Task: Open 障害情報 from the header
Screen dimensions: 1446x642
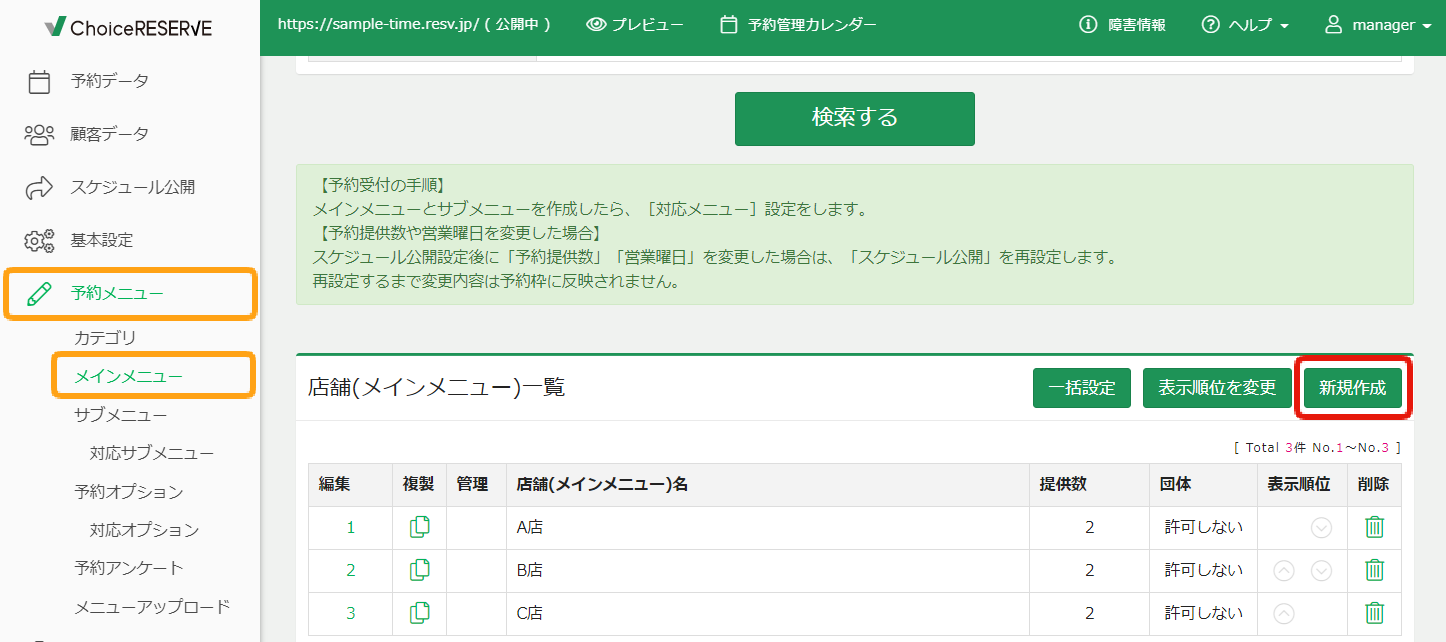Action: click(1123, 25)
